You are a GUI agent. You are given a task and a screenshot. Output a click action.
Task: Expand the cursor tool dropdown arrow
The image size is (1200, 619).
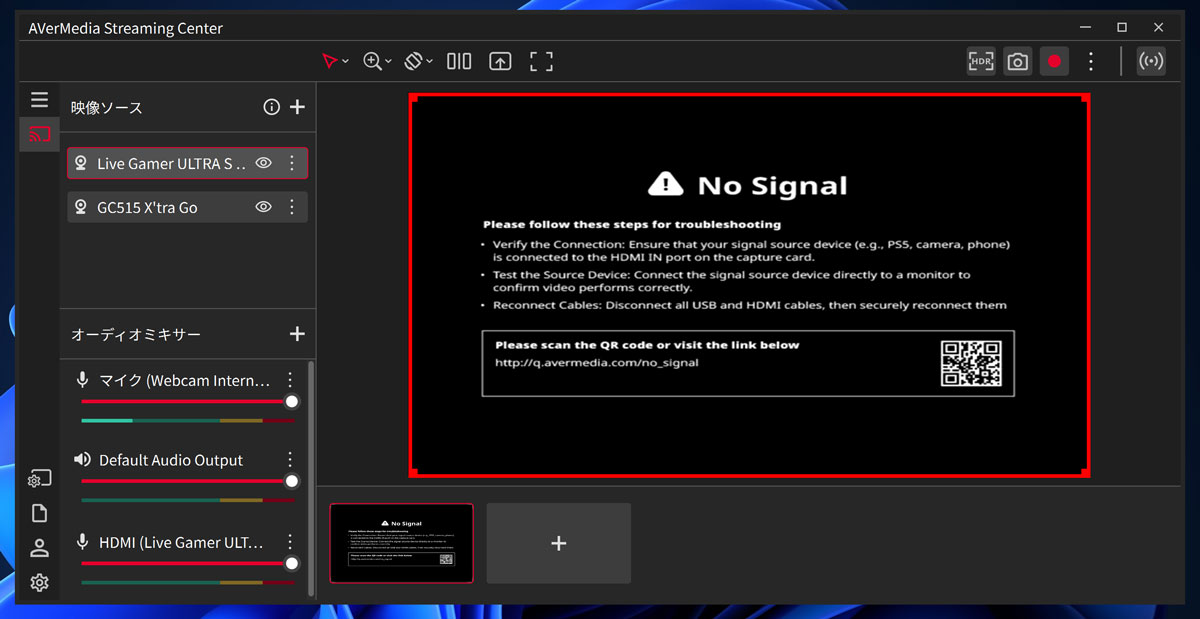[x=346, y=62]
